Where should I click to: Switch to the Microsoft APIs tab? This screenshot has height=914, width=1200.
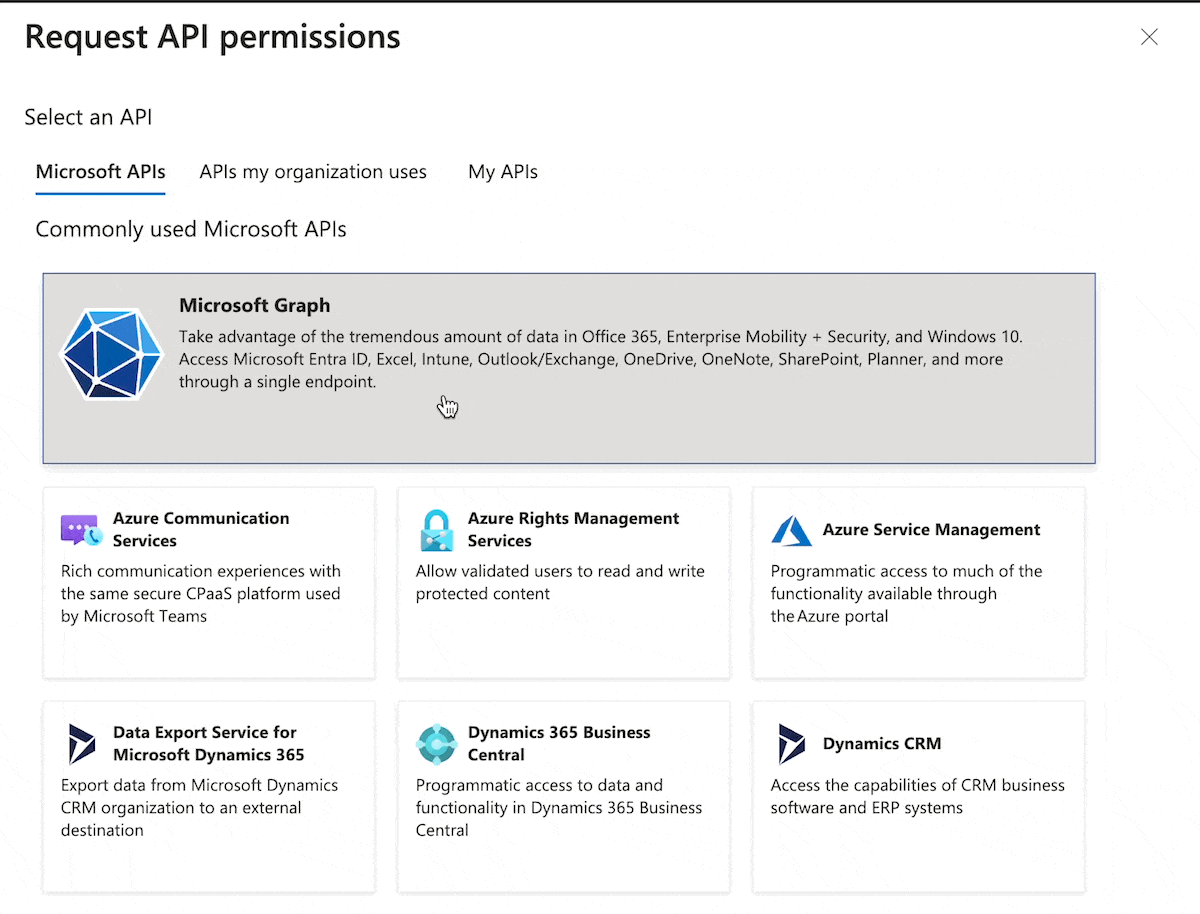coord(100,172)
